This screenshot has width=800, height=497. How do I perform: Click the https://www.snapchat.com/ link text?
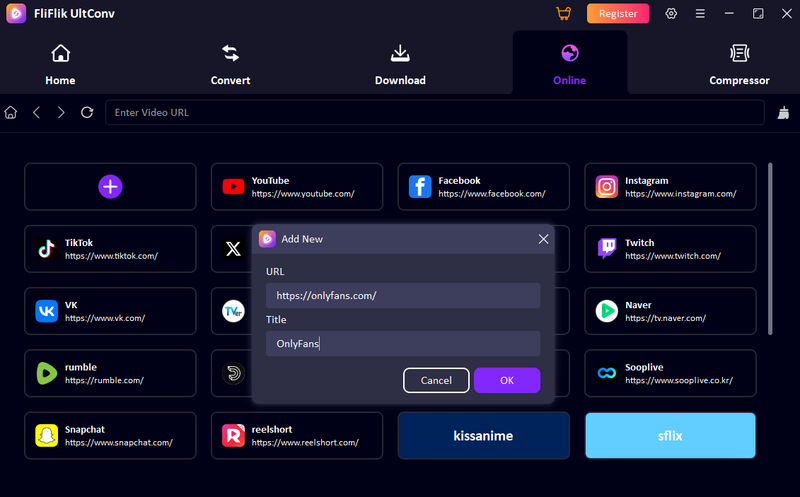[119, 443]
